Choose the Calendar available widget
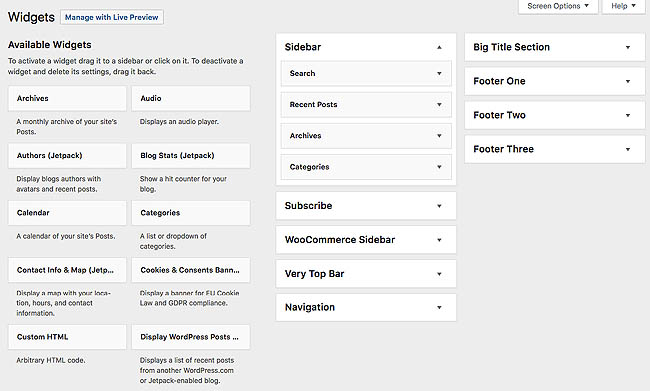The image size is (650, 391). 67,213
